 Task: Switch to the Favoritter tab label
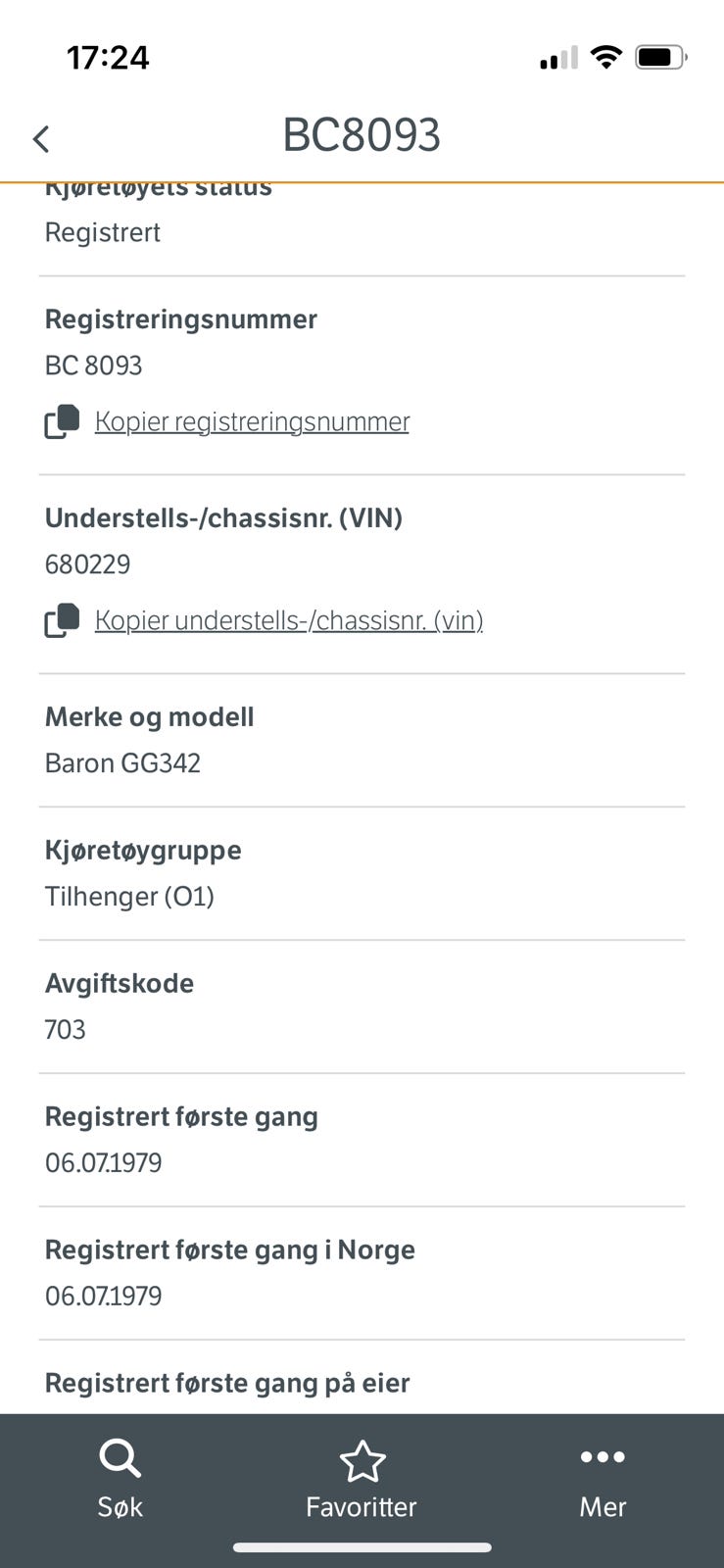[362, 1507]
